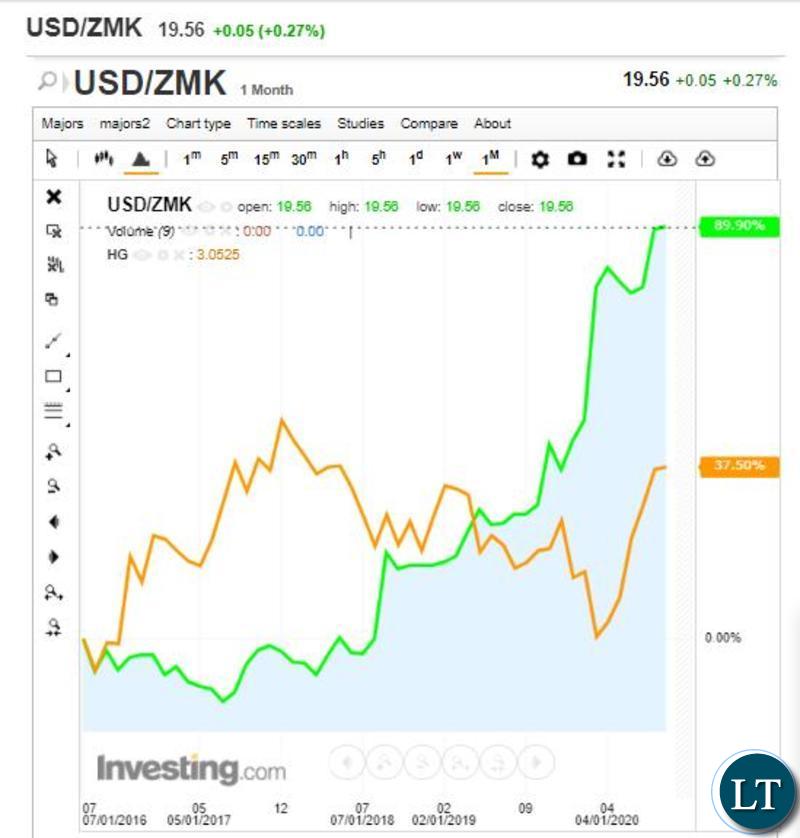Open the Chart type dropdown menu
Viewport: 800px width, 838px height.
point(198,123)
